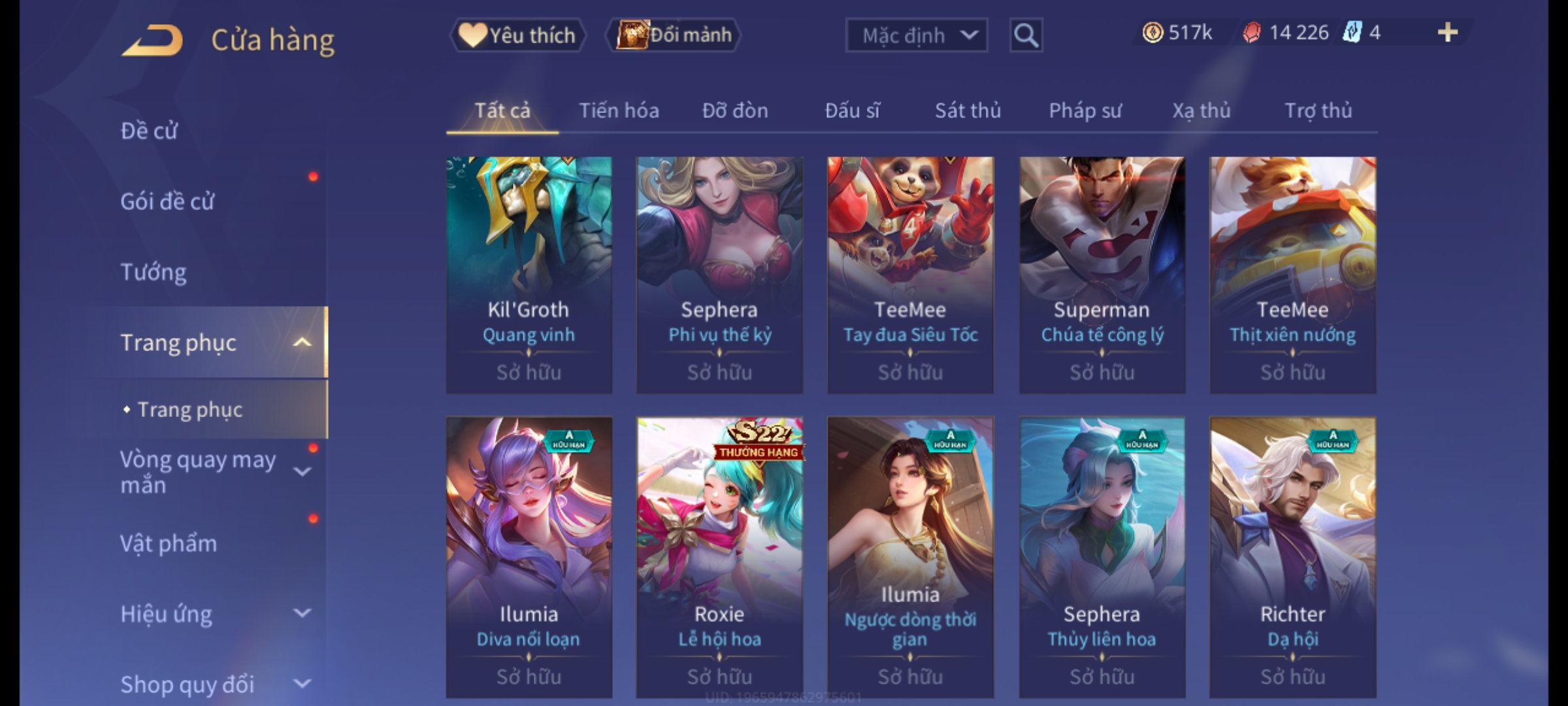Open the search magnifier icon

[x=1026, y=35]
